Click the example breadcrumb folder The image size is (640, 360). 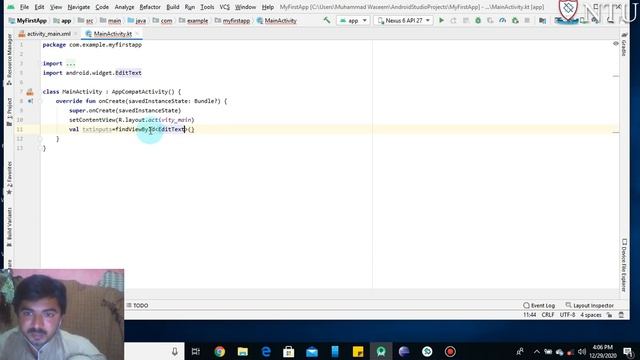pos(193,20)
